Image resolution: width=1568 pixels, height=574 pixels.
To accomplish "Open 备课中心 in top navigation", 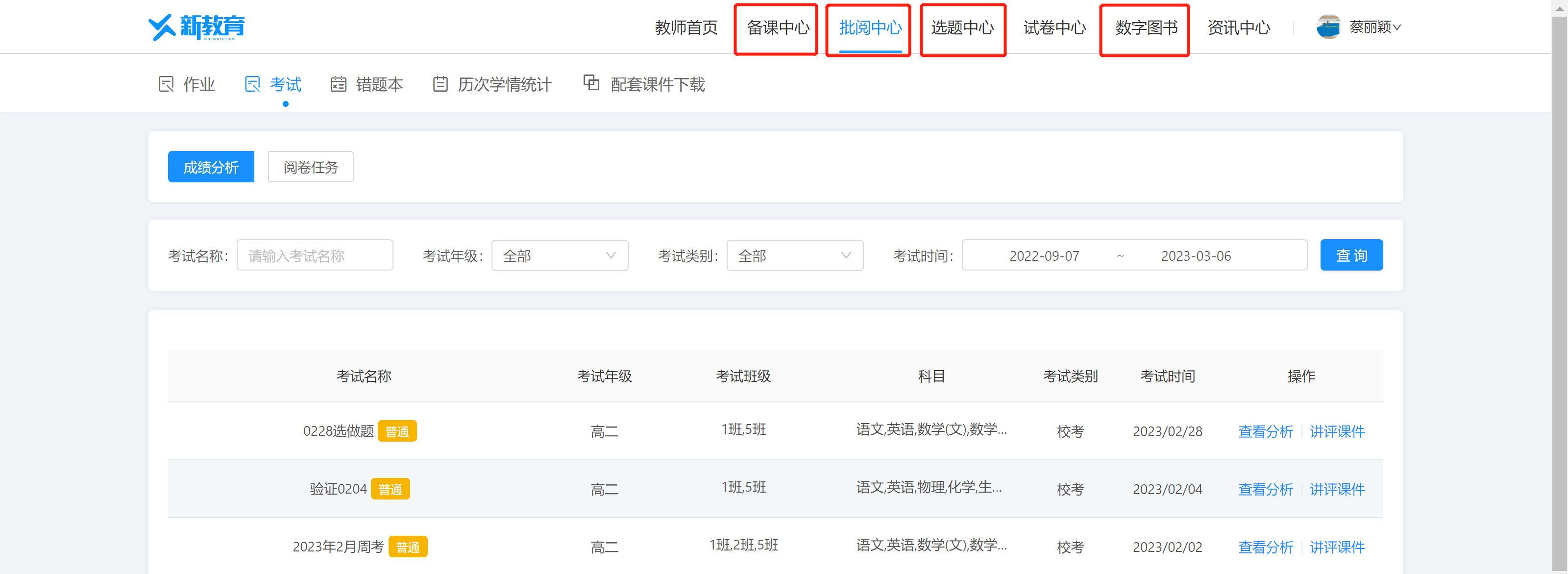I will point(778,27).
